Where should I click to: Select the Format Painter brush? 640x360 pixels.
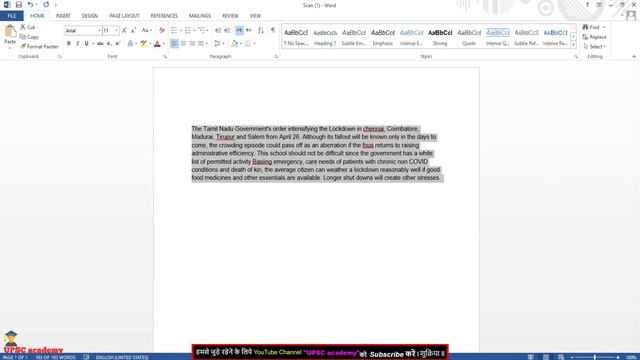coord(39,47)
